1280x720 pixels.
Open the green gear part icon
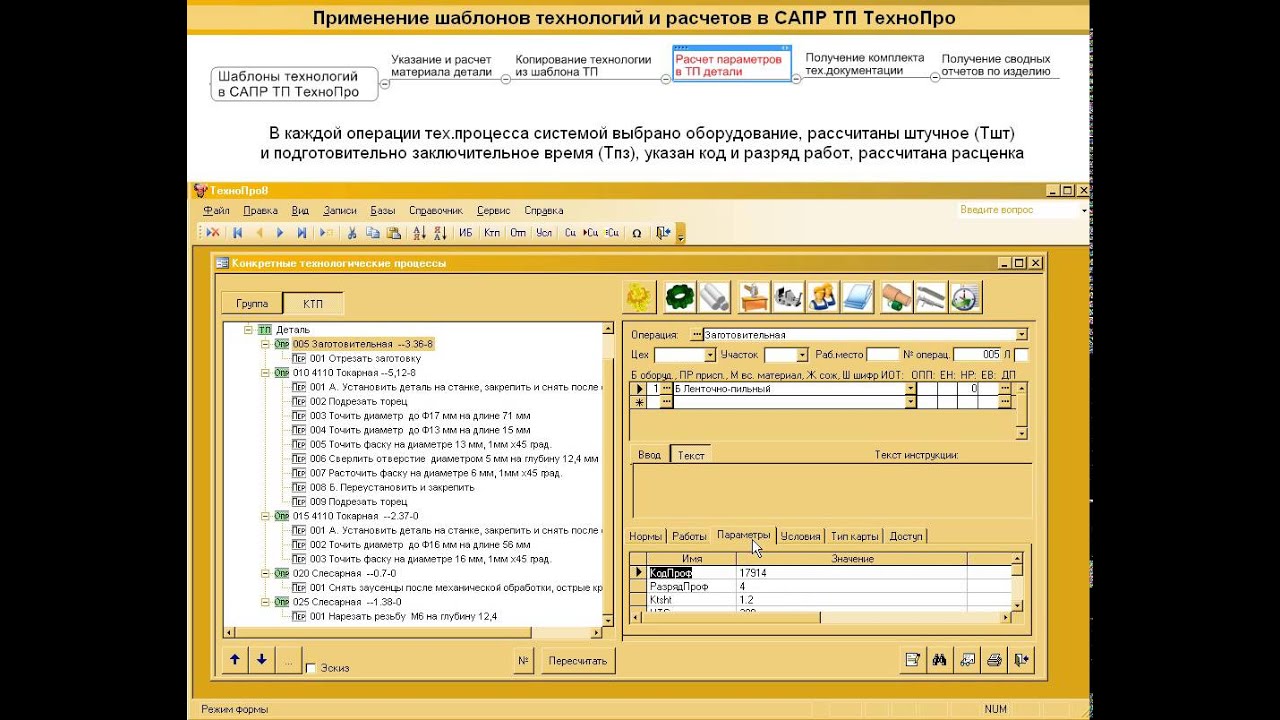point(680,297)
